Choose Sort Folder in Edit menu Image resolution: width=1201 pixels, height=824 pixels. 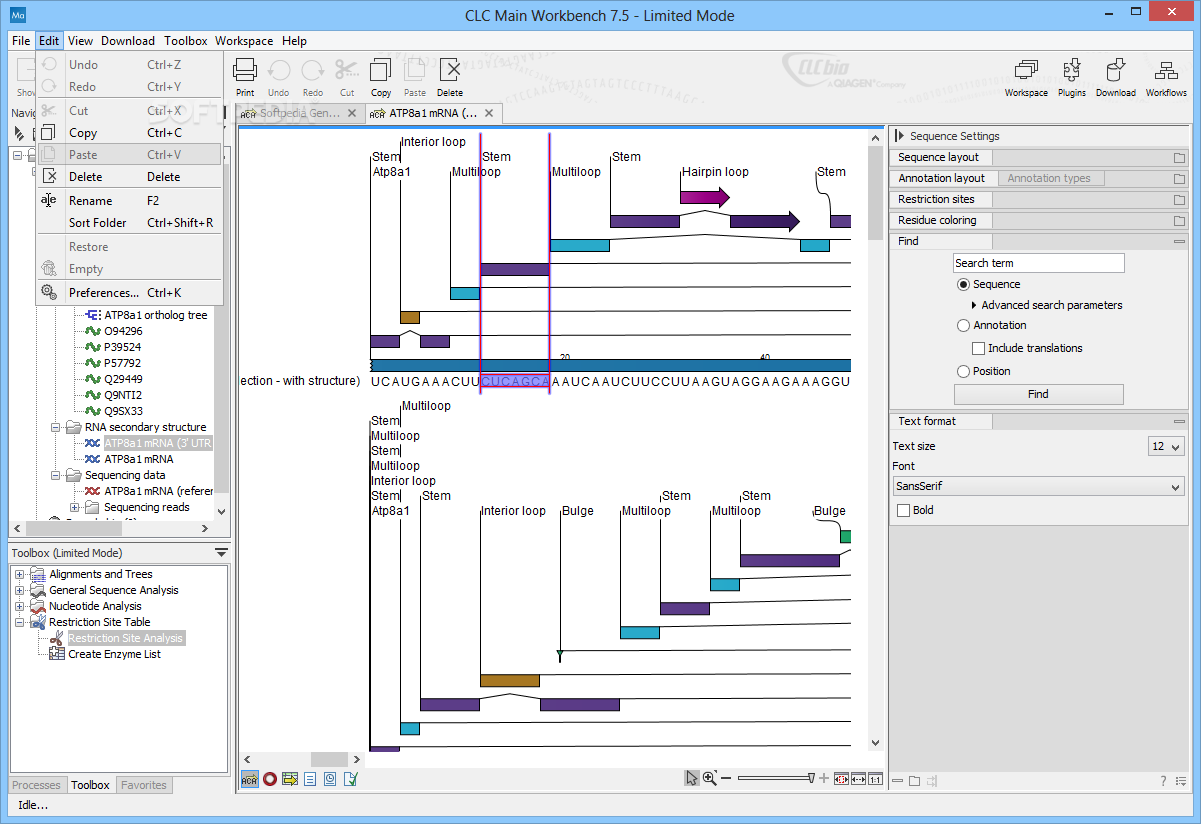point(129,222)
